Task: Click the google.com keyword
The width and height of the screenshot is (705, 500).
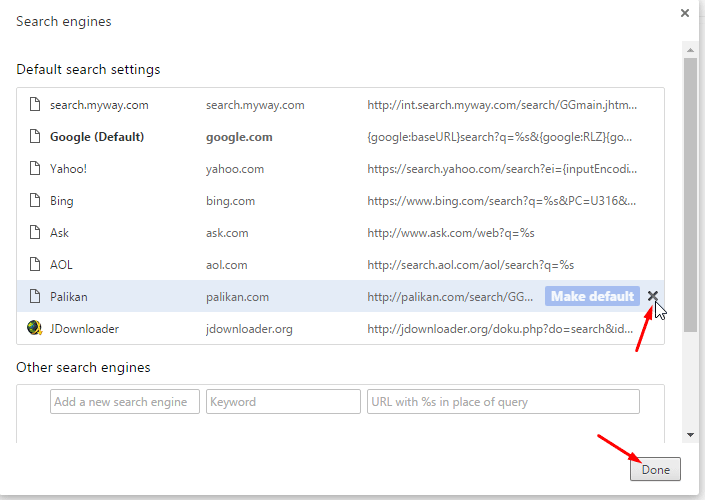Action: [x=239, y=137]
